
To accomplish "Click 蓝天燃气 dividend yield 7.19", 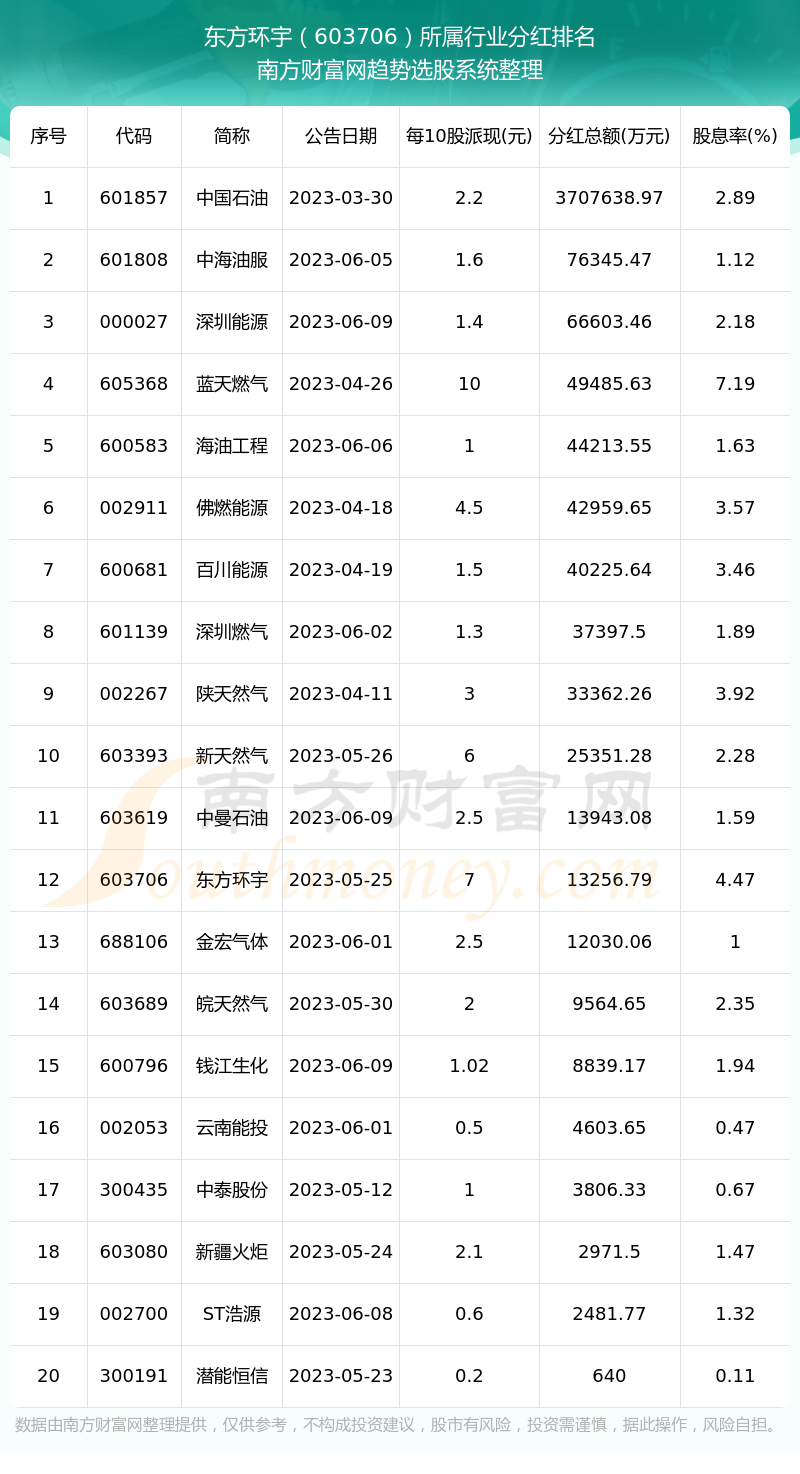I will click(x=734, y=384).
